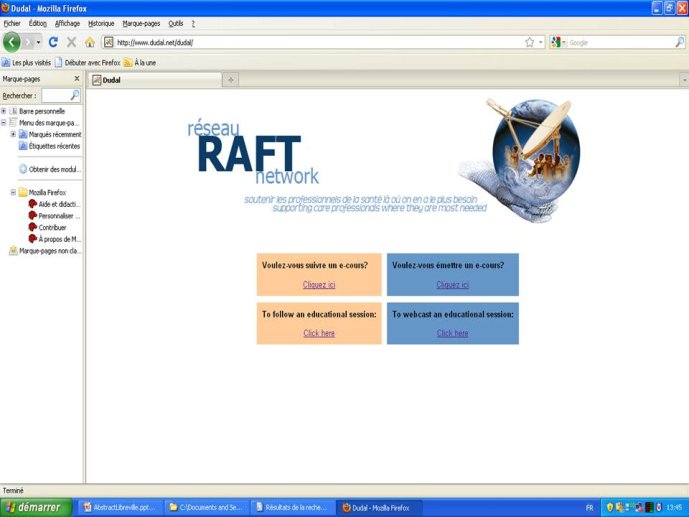Open the À la une feed bookmark
Image resolution: width=689 pixels, height=517 pixels.
(140, 62)
